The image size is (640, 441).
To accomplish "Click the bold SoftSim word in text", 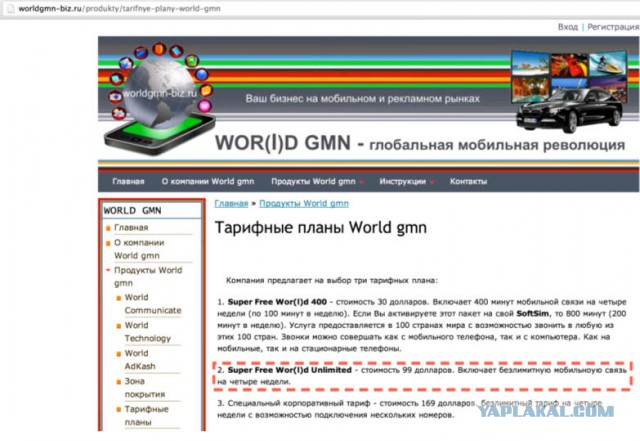I will click(532, 314).
